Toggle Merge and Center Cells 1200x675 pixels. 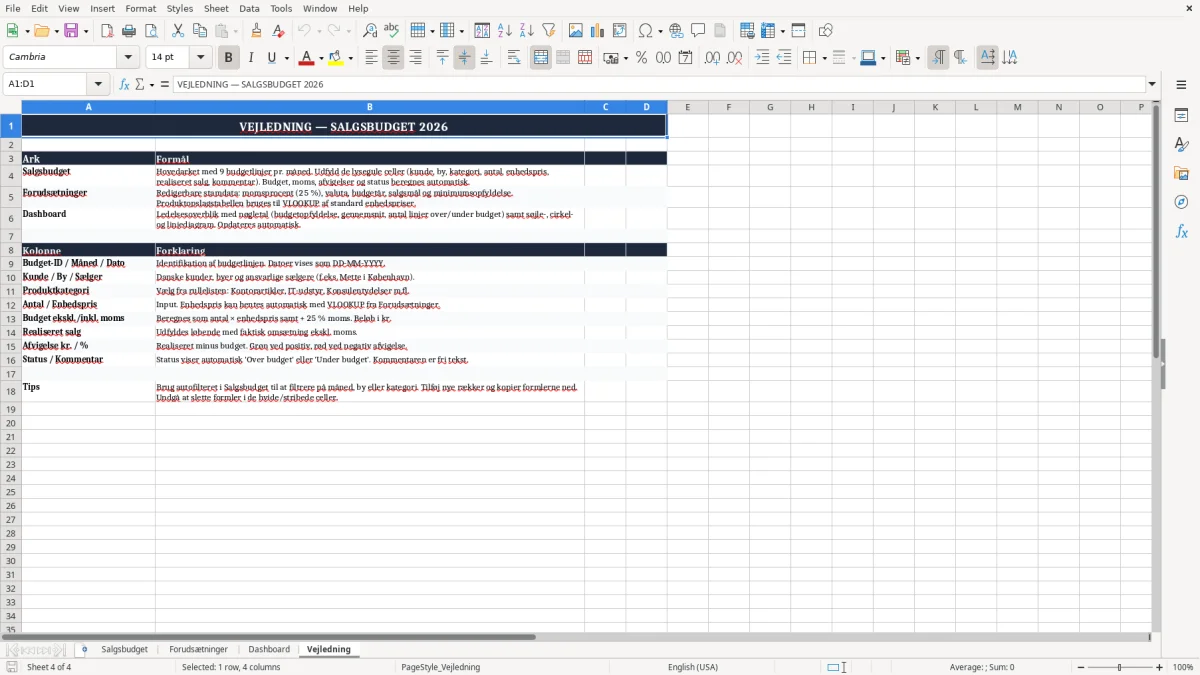[x=541, y=58]
